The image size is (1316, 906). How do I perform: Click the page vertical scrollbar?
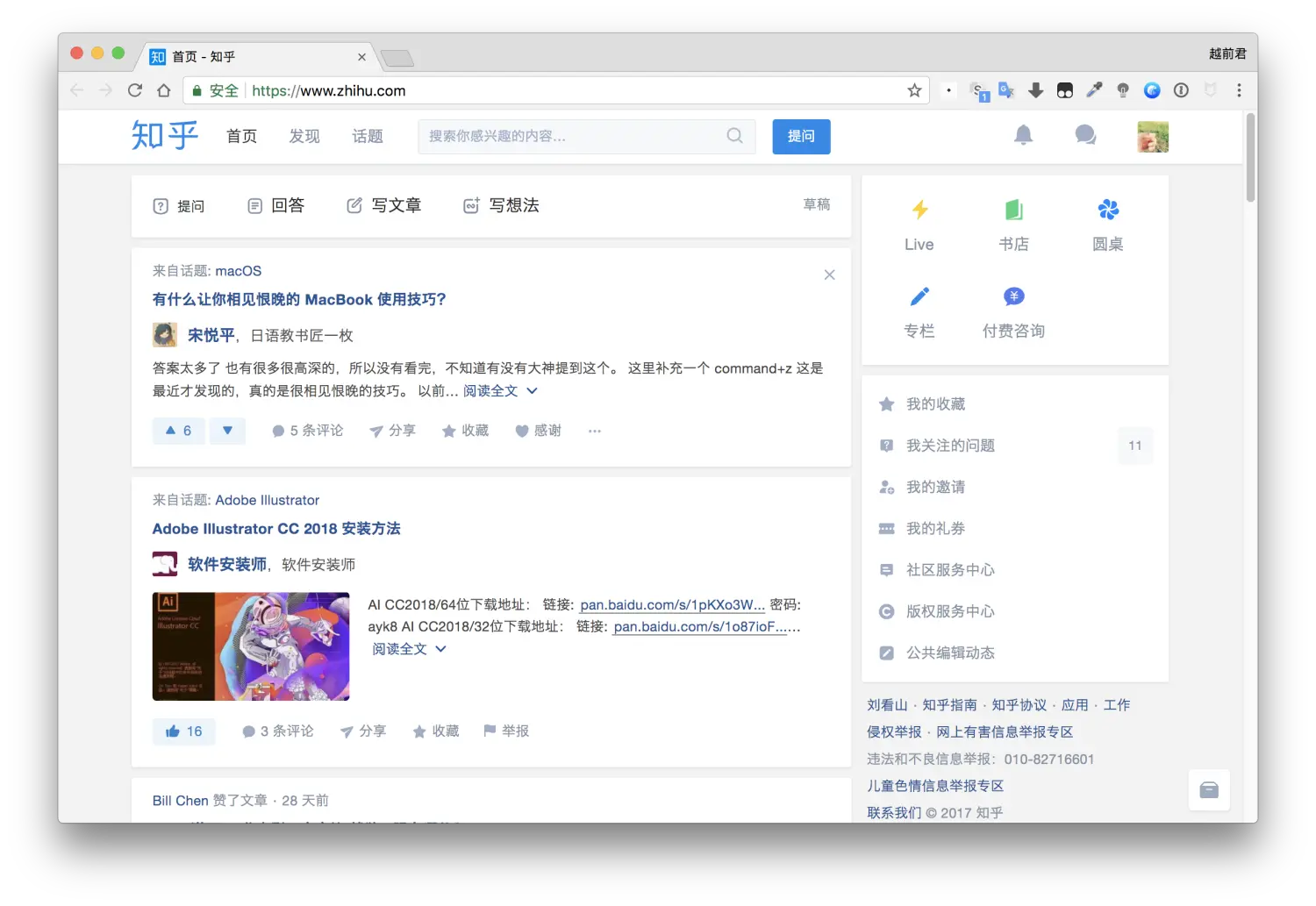[x=1251, y=158]
